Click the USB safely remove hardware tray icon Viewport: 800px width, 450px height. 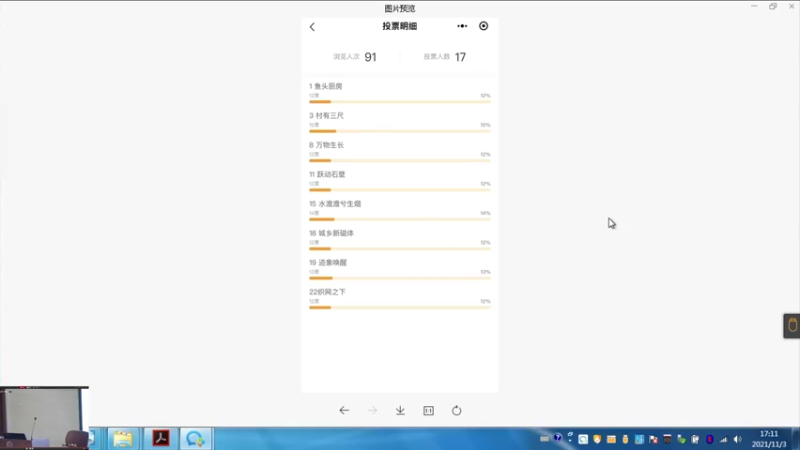682,439
